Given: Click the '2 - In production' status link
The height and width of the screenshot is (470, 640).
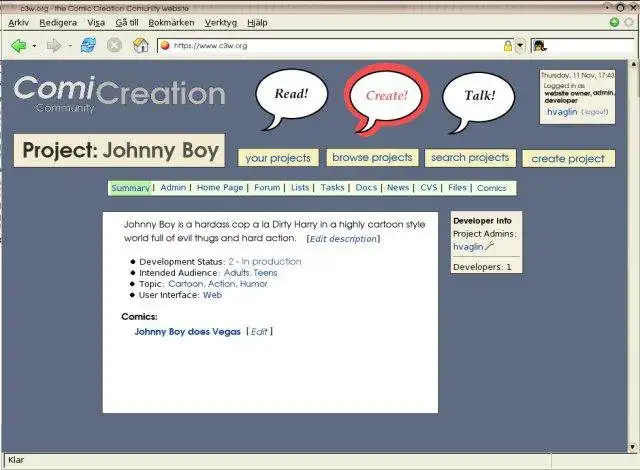Looking at the screenshot, I should [265, 262].
